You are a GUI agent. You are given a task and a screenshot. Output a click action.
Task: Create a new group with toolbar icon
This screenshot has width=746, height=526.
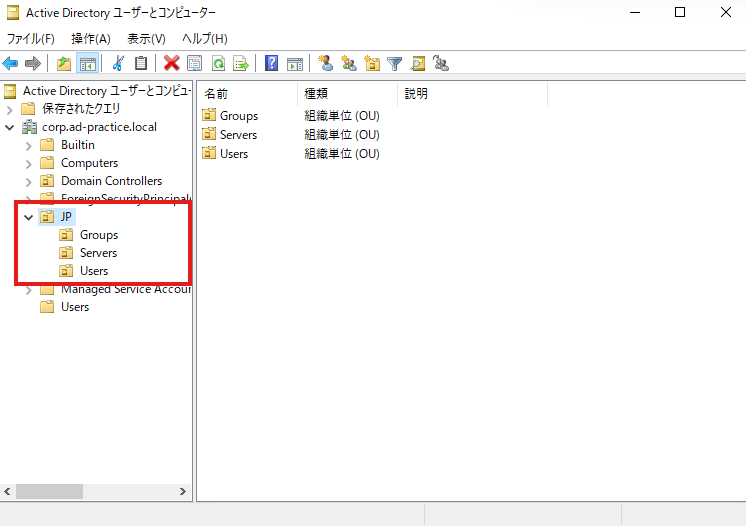tap(349, 63)
